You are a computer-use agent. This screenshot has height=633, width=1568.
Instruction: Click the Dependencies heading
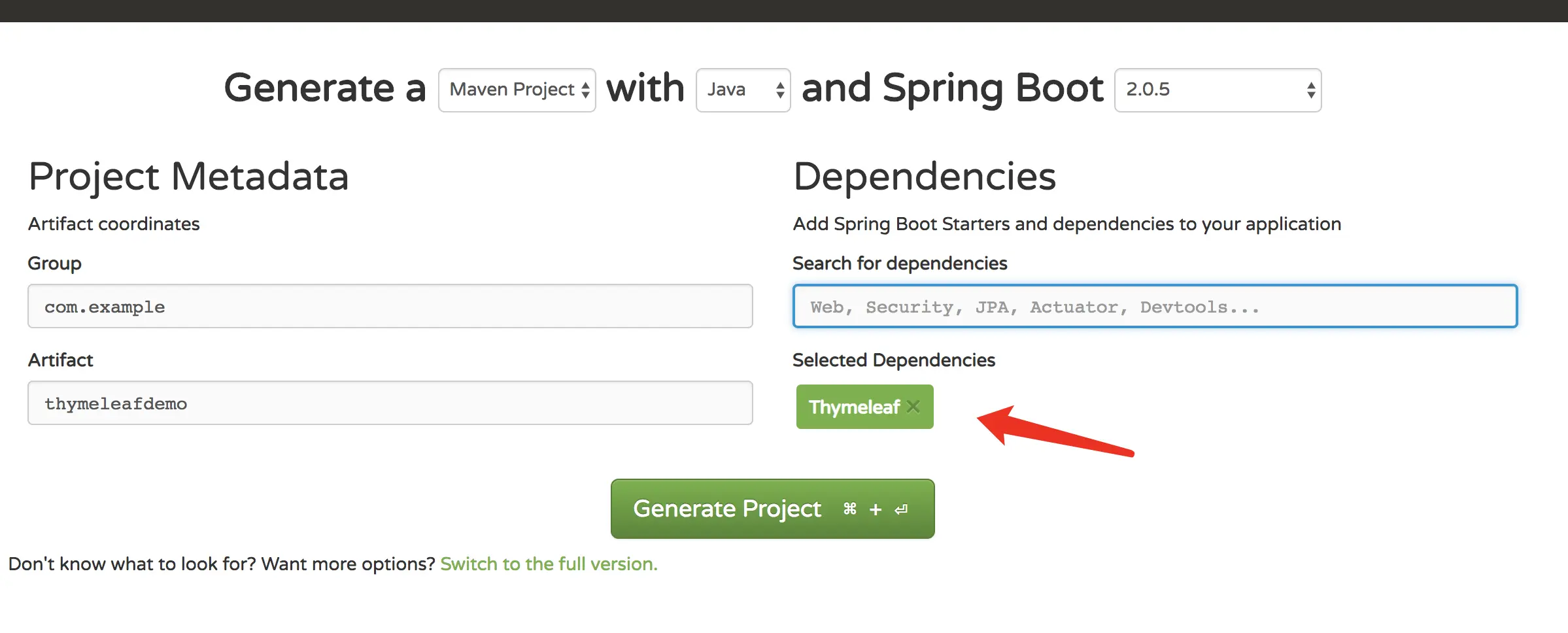pos(925,177)
